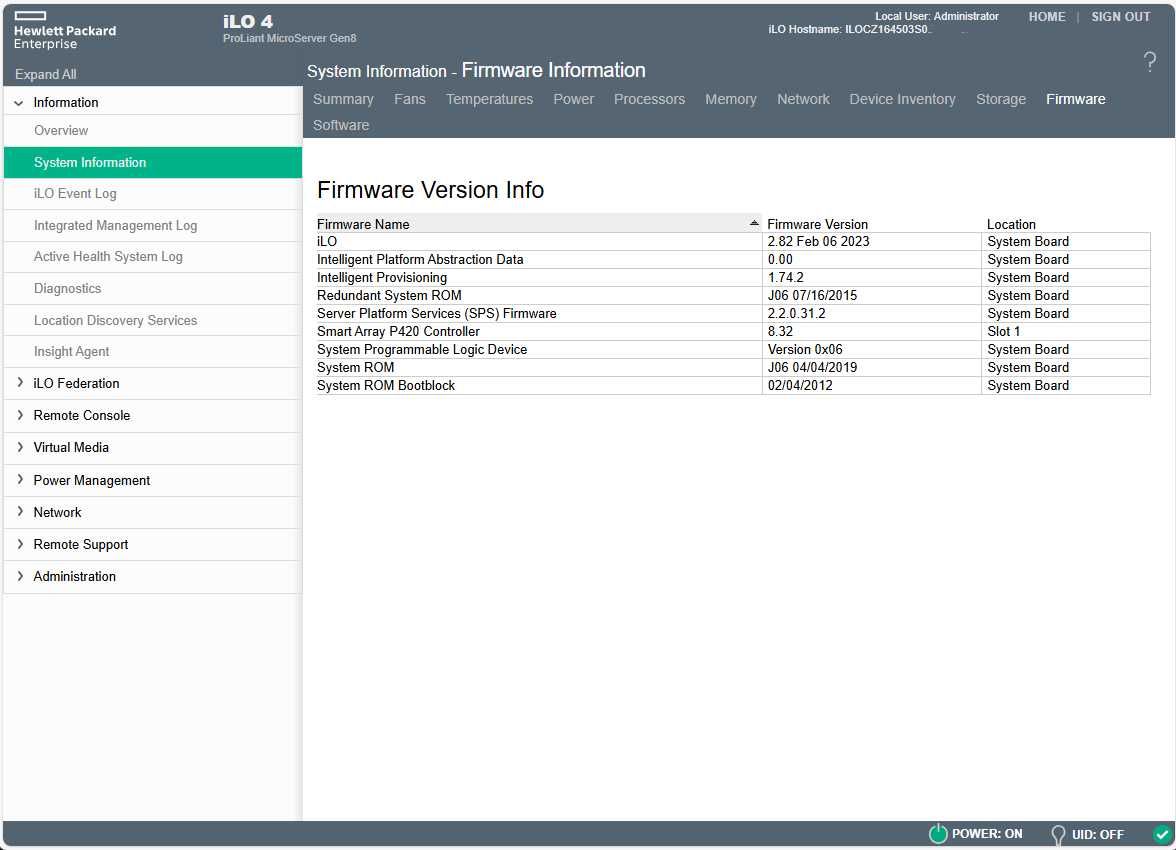Select System ROM Bootblock row name
The image size is (1176, 850).
[x=386, y=386]
